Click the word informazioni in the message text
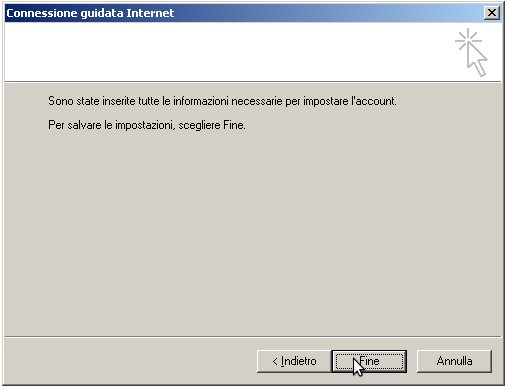 (201, 101)
